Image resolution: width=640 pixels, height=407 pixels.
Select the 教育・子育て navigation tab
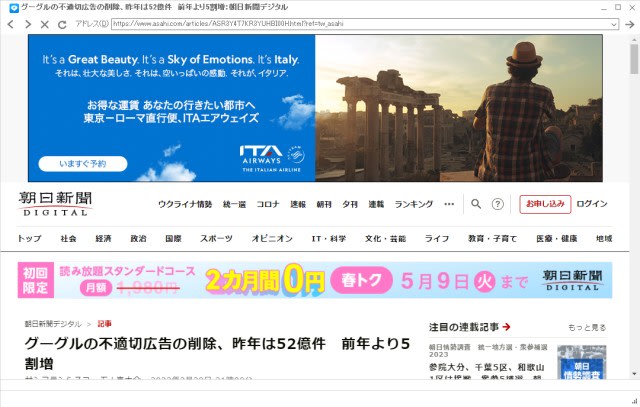[492, 238]
